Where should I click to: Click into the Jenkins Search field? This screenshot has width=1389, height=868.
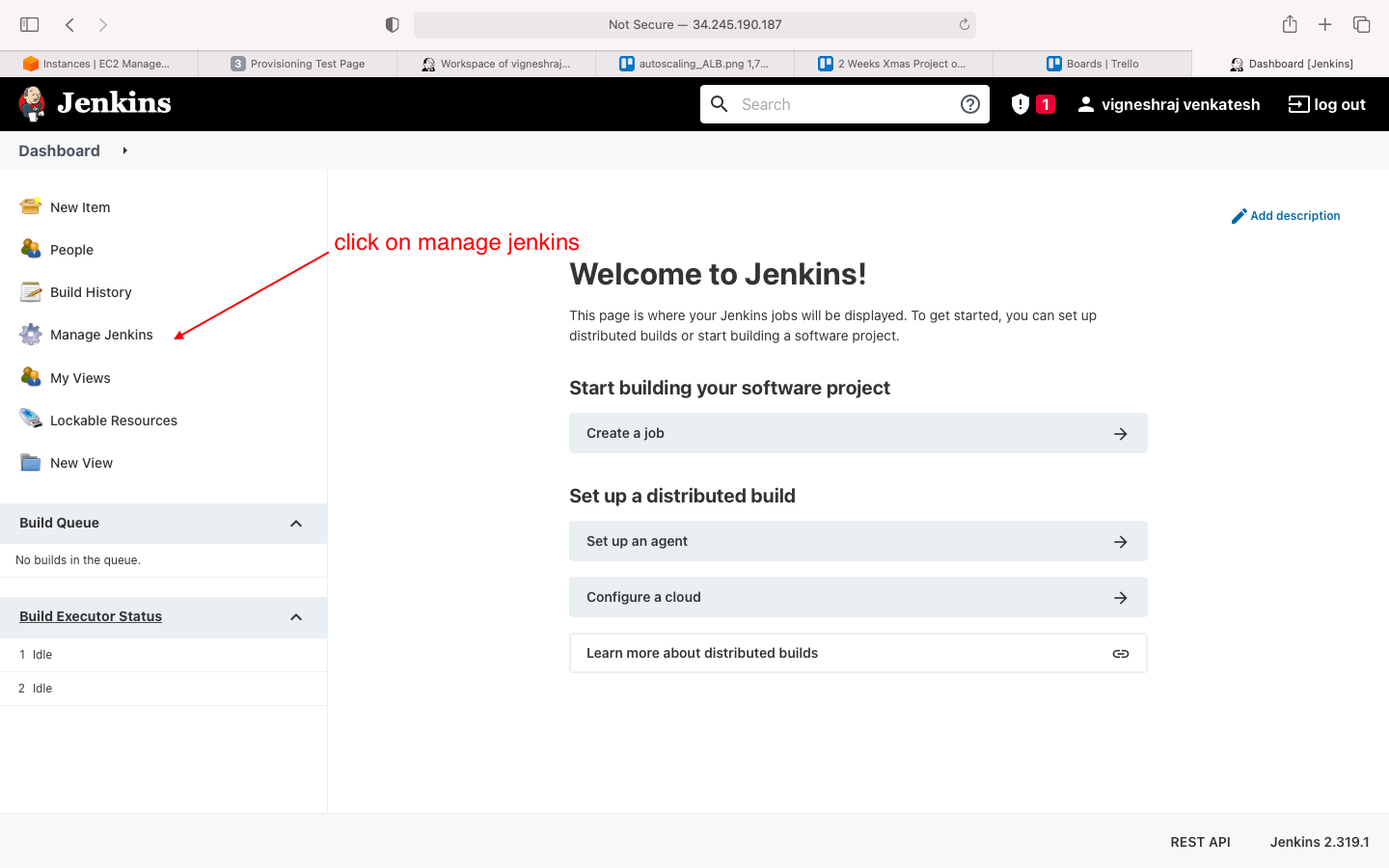(845, 104)
